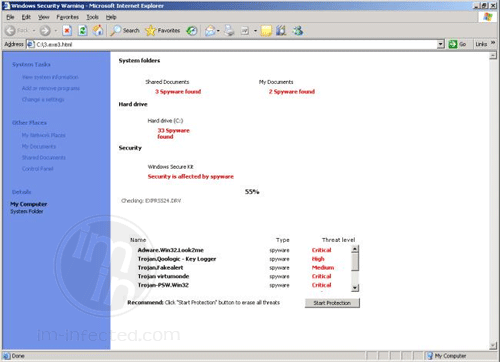Click My Documents sidebar link
This screenshot has height=362, width=500.
point(39,146)
